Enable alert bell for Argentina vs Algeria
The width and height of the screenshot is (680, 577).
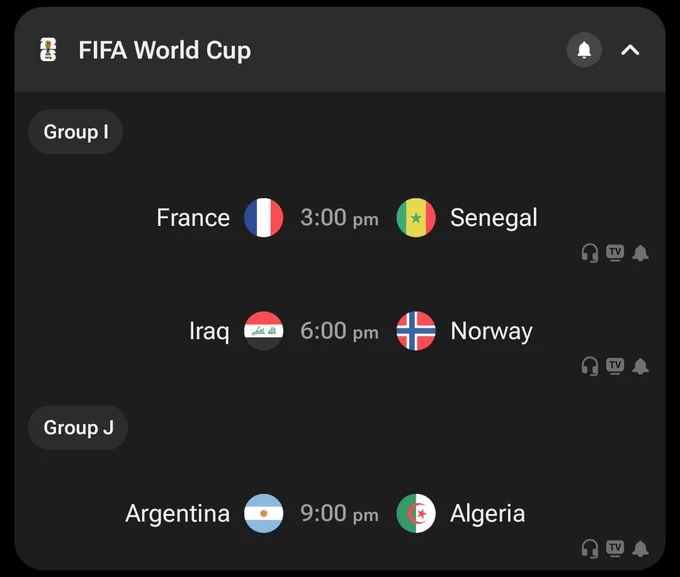(x=640, y=549)
